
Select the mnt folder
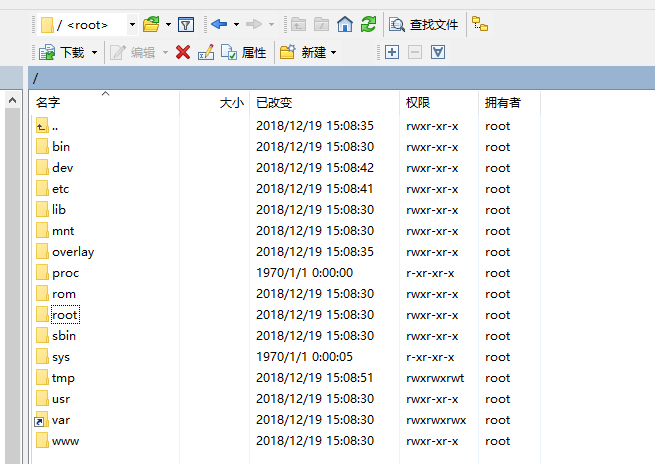(55, 231)
